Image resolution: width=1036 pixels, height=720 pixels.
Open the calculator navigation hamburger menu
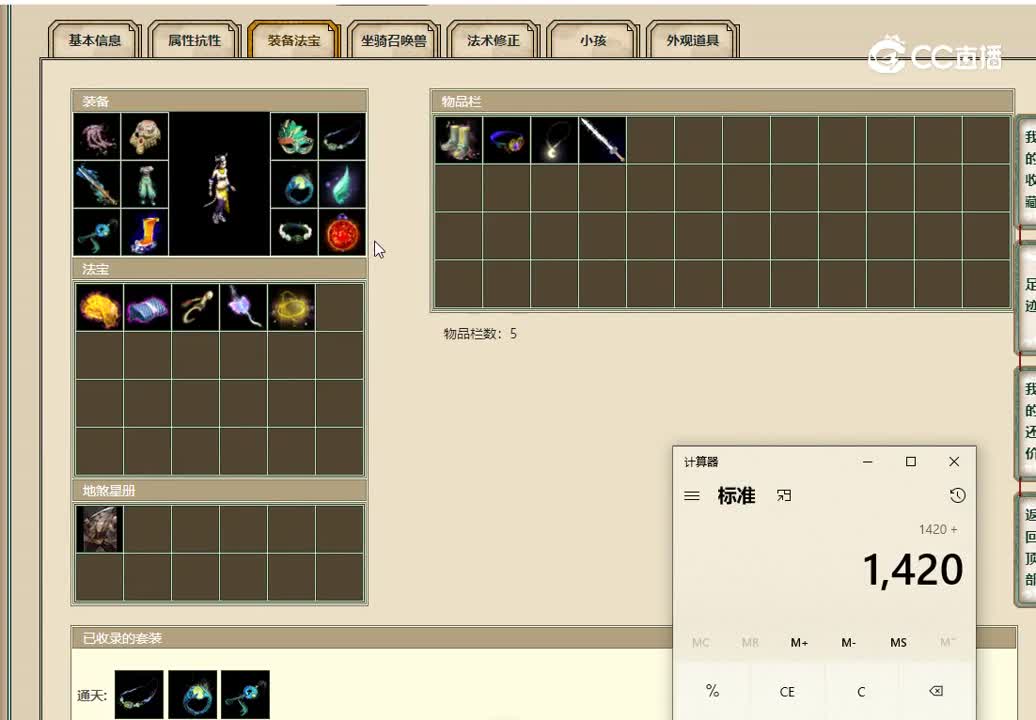coord(692,495)
